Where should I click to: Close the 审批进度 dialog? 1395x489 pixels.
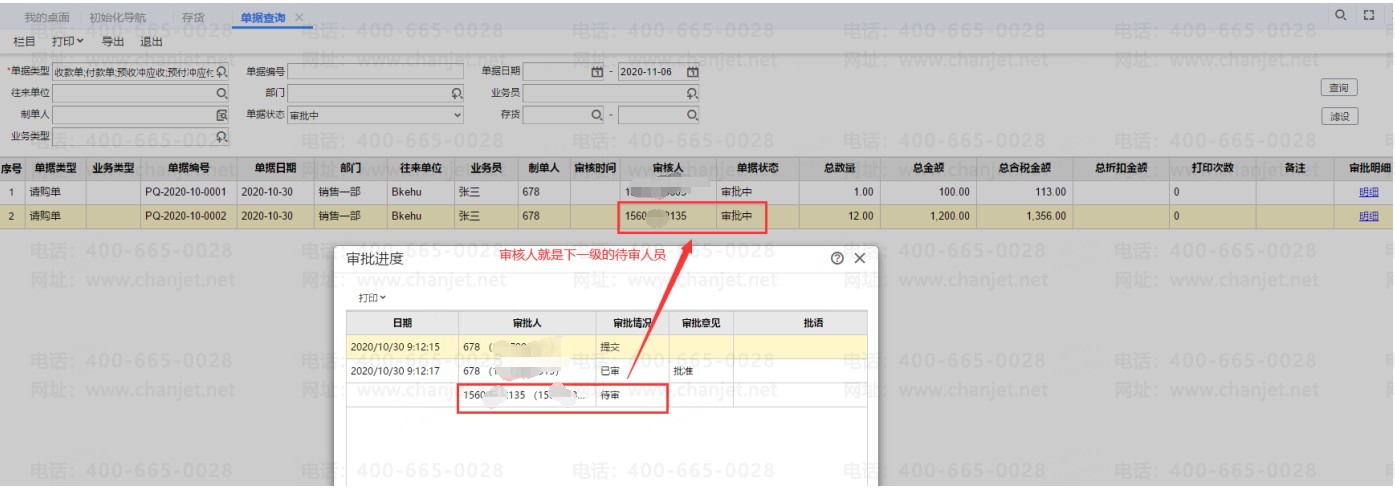(x=860, y=258)
